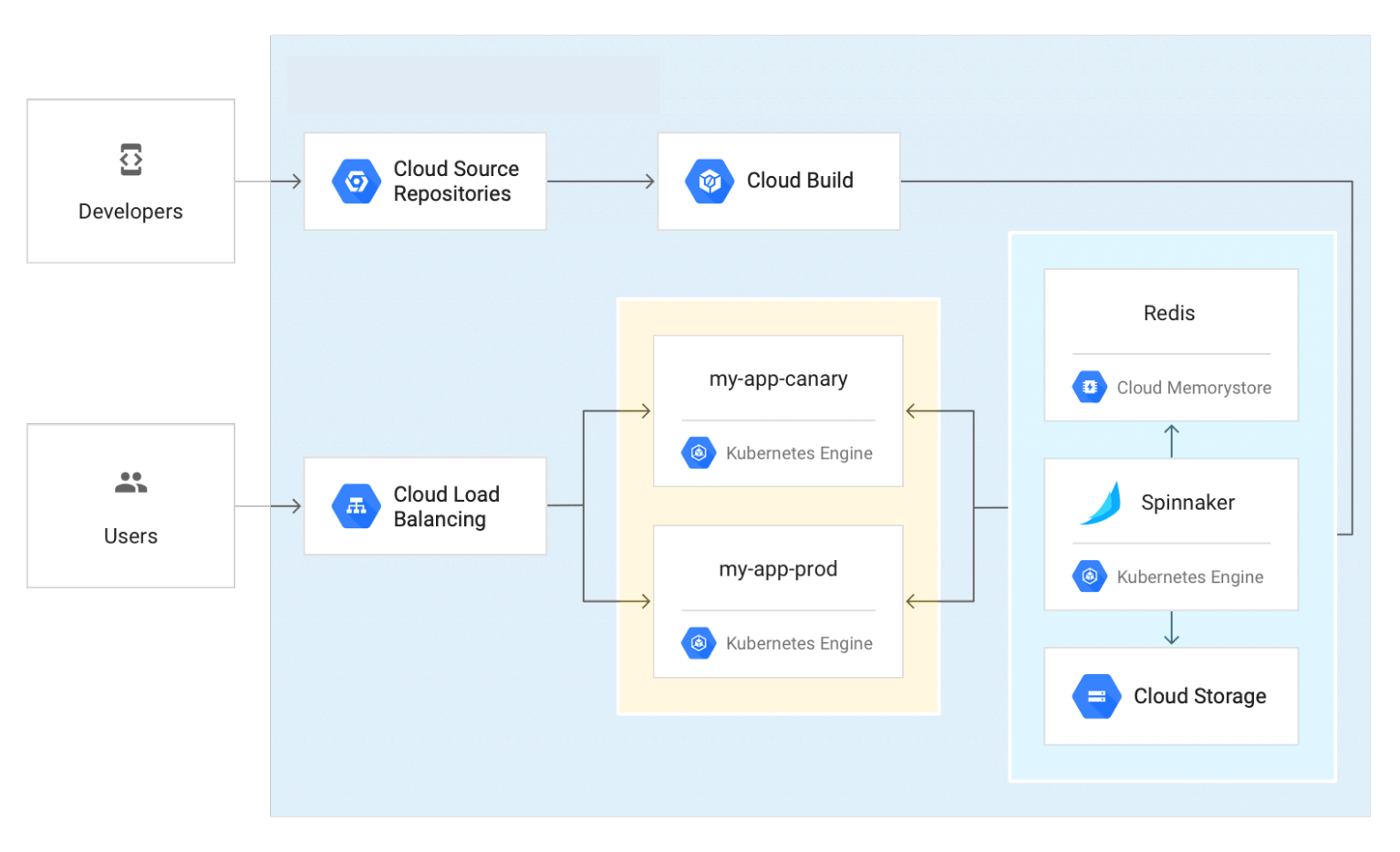Select the Cloud Source Repositories hexagon icon
1400x852 pixels.
[x=357, y=182]
